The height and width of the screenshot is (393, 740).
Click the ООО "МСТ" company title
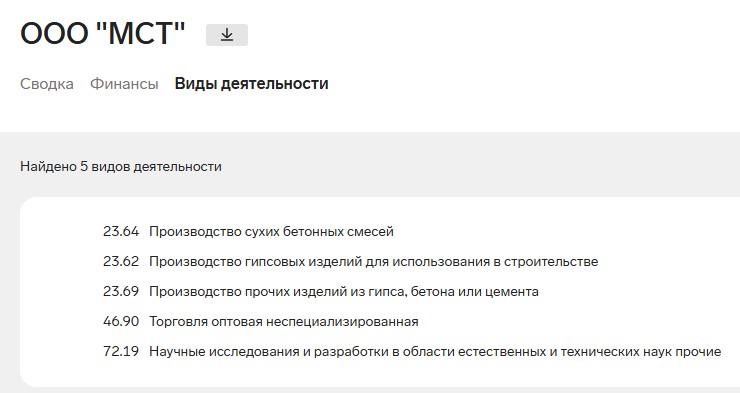[102, 33]
